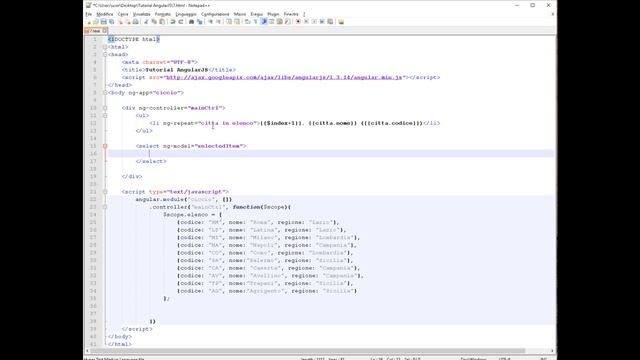Open the Linguaggio menu
Image resolution: width=640 pixels, height=360 pixels.
click(186, 14)
